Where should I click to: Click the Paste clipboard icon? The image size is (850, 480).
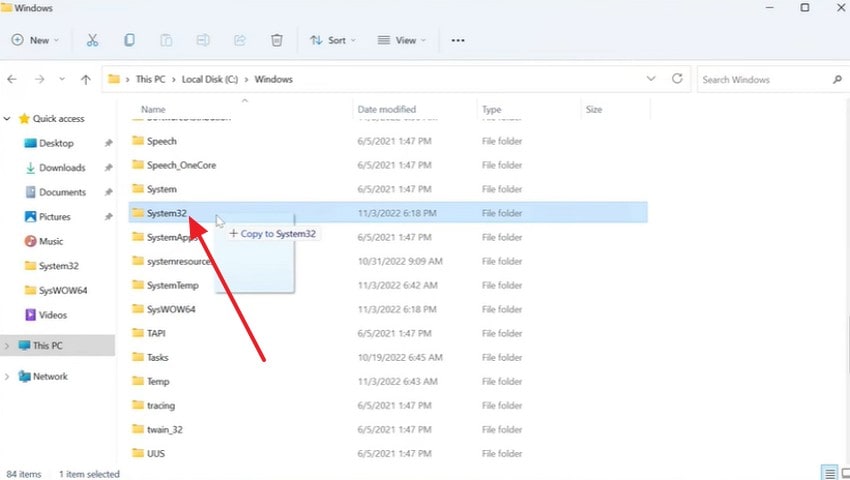166,40
